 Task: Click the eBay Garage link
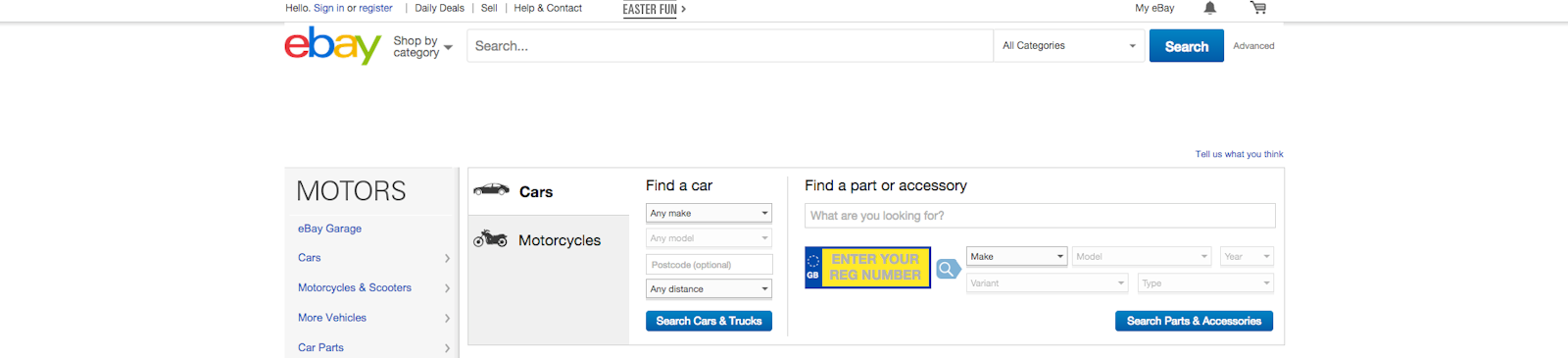coord(329,229)
